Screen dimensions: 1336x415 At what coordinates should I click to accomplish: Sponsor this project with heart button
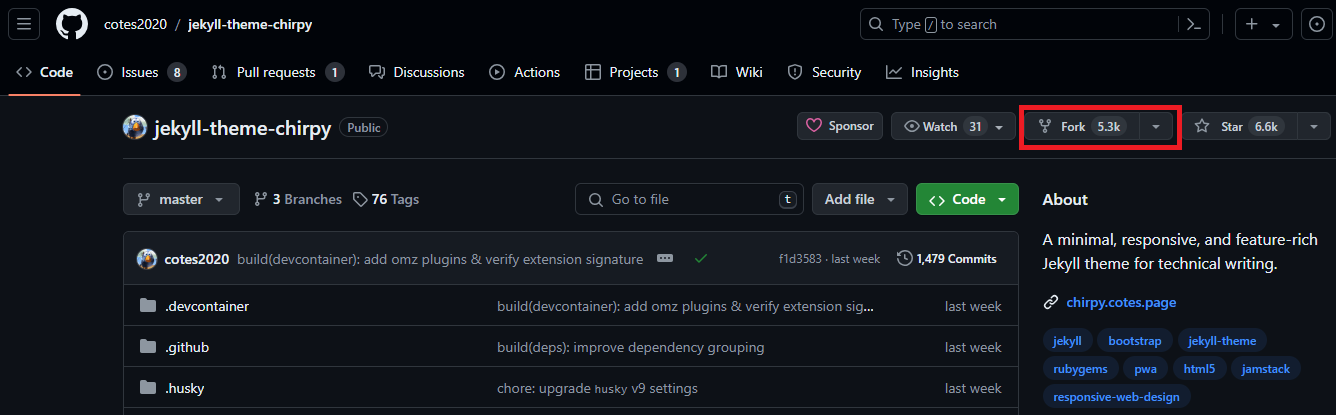click(x=840, y=126)
